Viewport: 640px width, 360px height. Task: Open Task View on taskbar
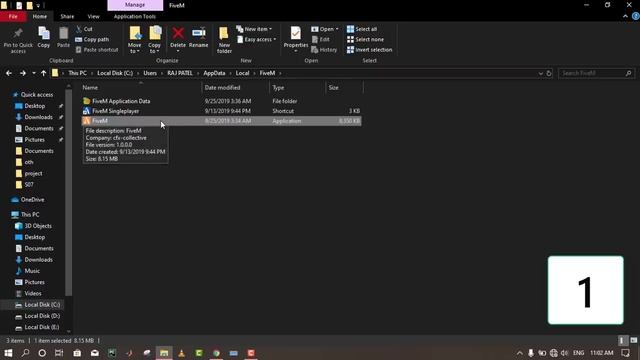click(x=59, y=353)
